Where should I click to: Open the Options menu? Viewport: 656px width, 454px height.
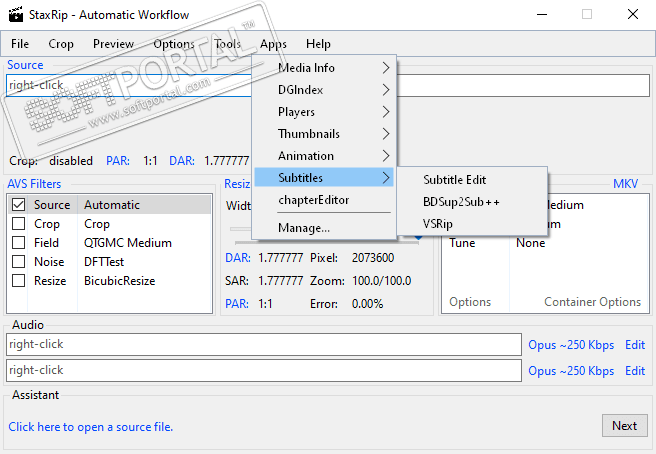pyautogui.click(x=174, y=44)
